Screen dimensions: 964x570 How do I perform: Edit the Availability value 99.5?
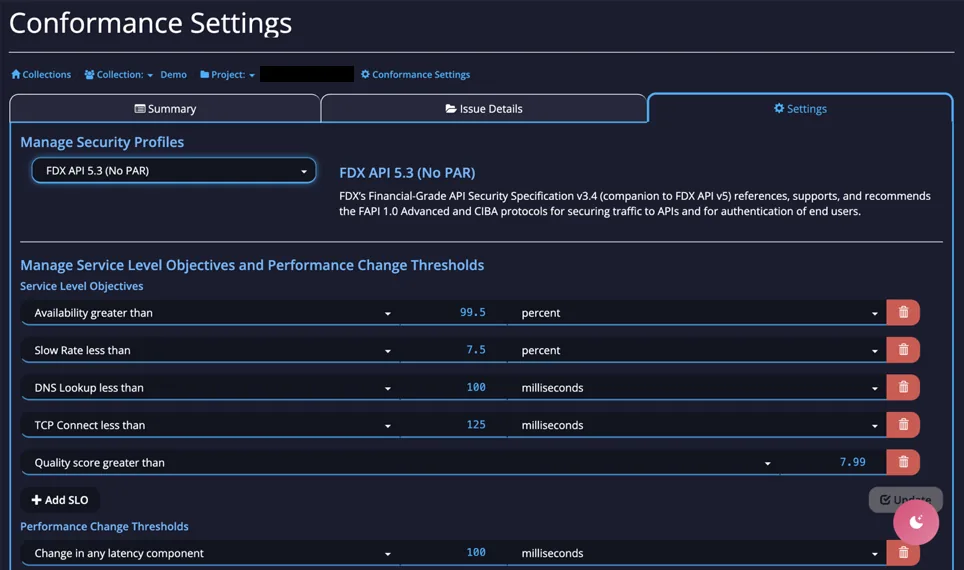tap(454, 312)
